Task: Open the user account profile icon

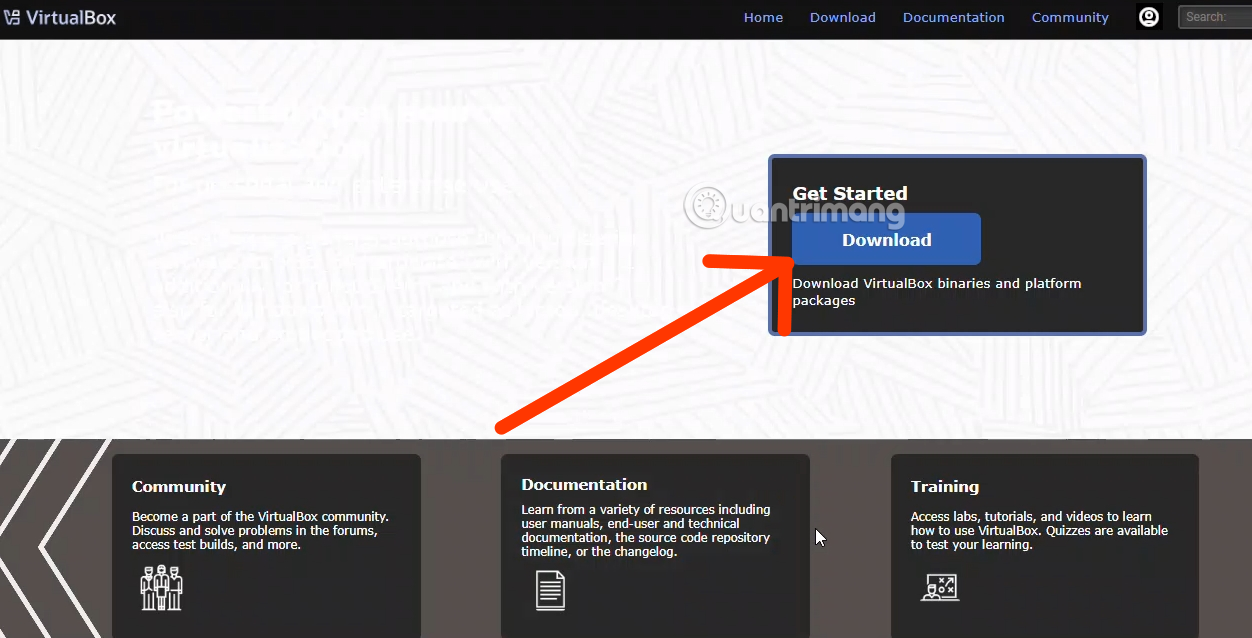Action: pyautogui.click(x=1149, y=17)
